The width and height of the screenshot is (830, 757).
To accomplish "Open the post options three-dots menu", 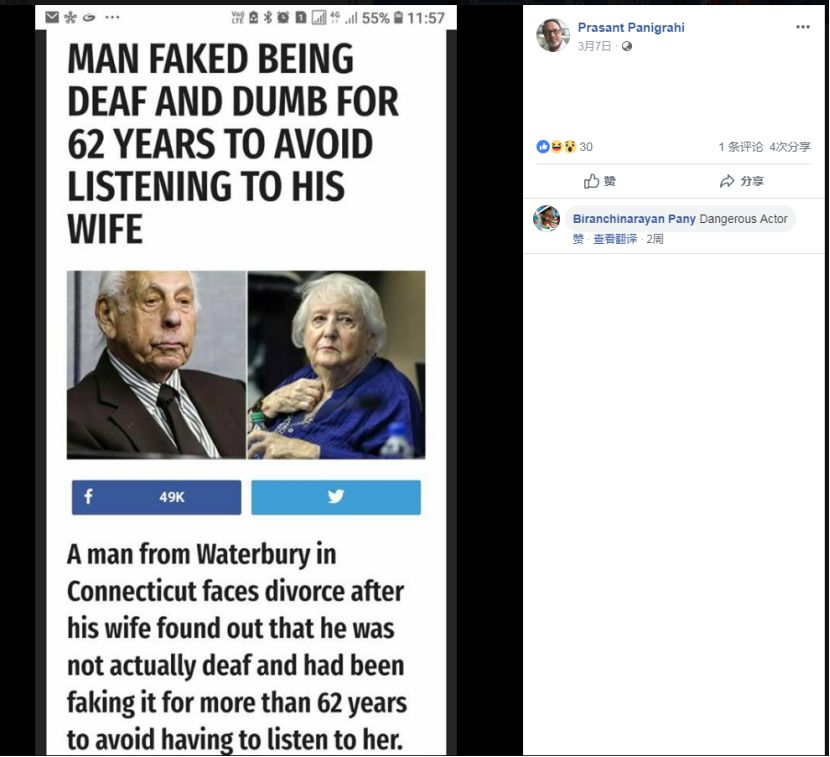I will coord(802,27).
